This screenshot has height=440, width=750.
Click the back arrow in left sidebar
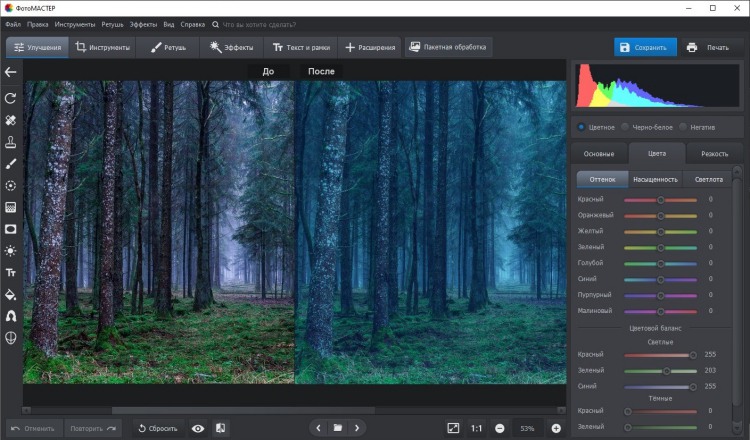(11, 72)
